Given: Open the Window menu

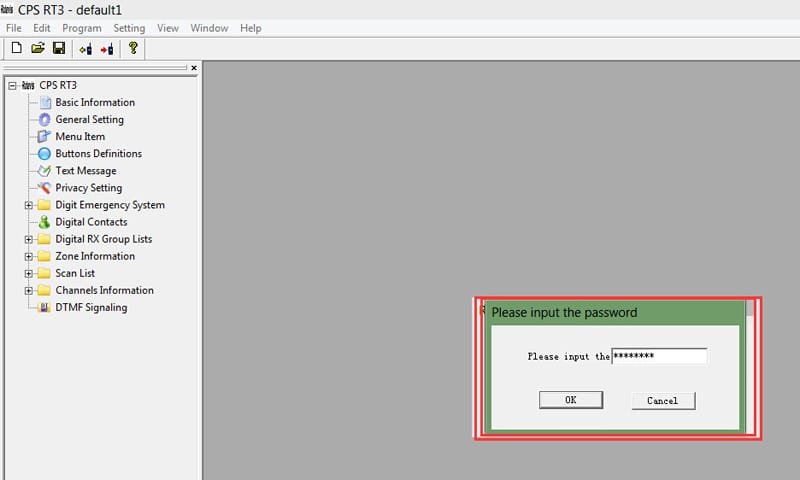Looking at the screenshot, I should coord(209,28).
